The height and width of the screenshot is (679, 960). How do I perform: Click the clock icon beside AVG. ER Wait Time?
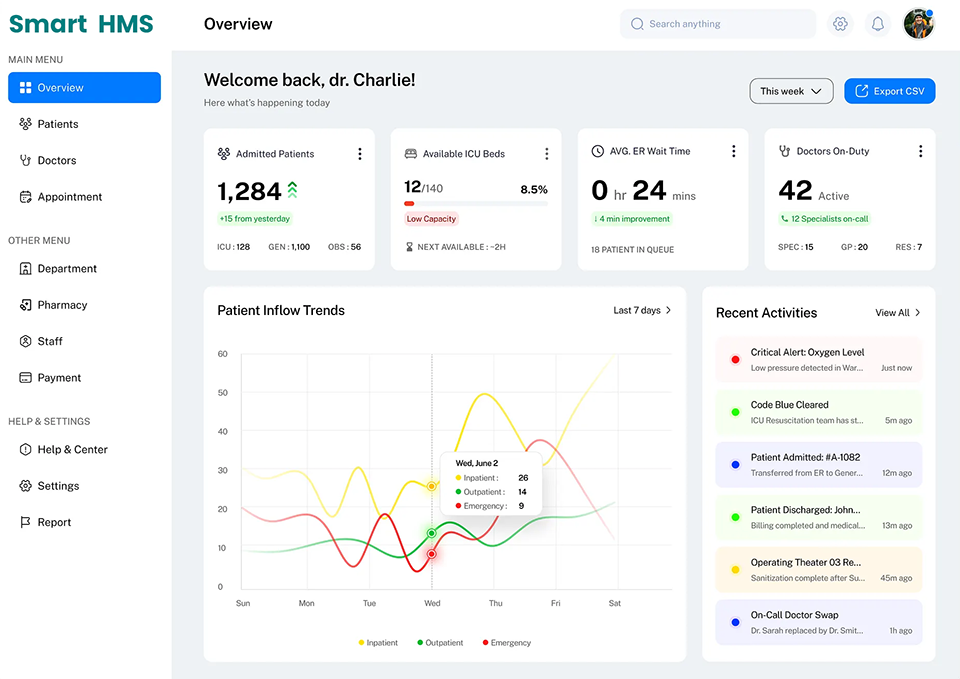[x=598, y=151]
